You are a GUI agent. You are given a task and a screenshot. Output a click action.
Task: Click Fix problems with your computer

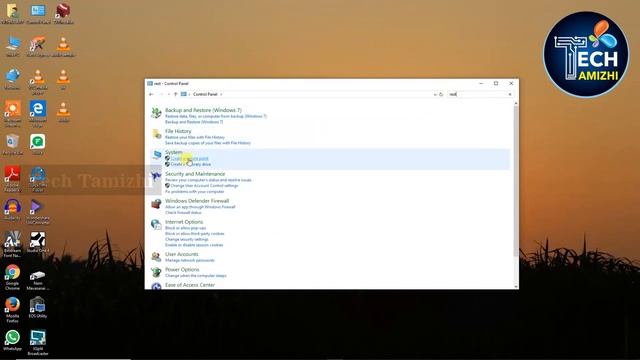coord(194,191)
